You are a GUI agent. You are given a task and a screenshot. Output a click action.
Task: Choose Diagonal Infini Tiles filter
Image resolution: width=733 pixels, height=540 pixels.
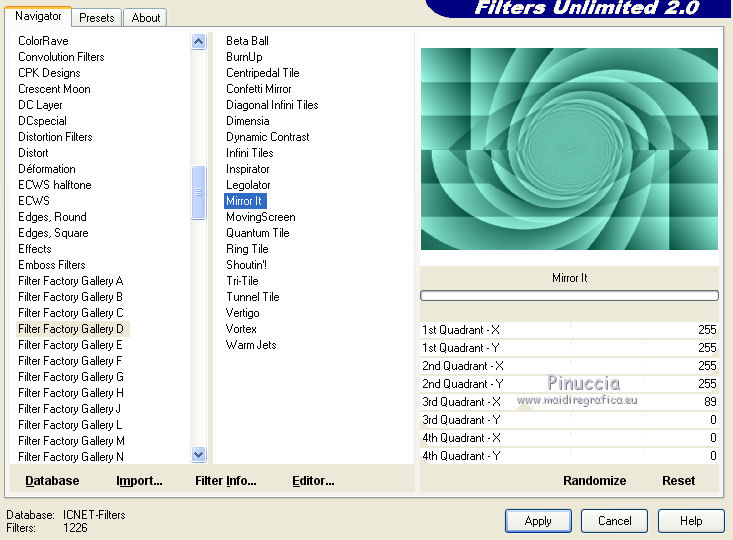tap(272, 105)
